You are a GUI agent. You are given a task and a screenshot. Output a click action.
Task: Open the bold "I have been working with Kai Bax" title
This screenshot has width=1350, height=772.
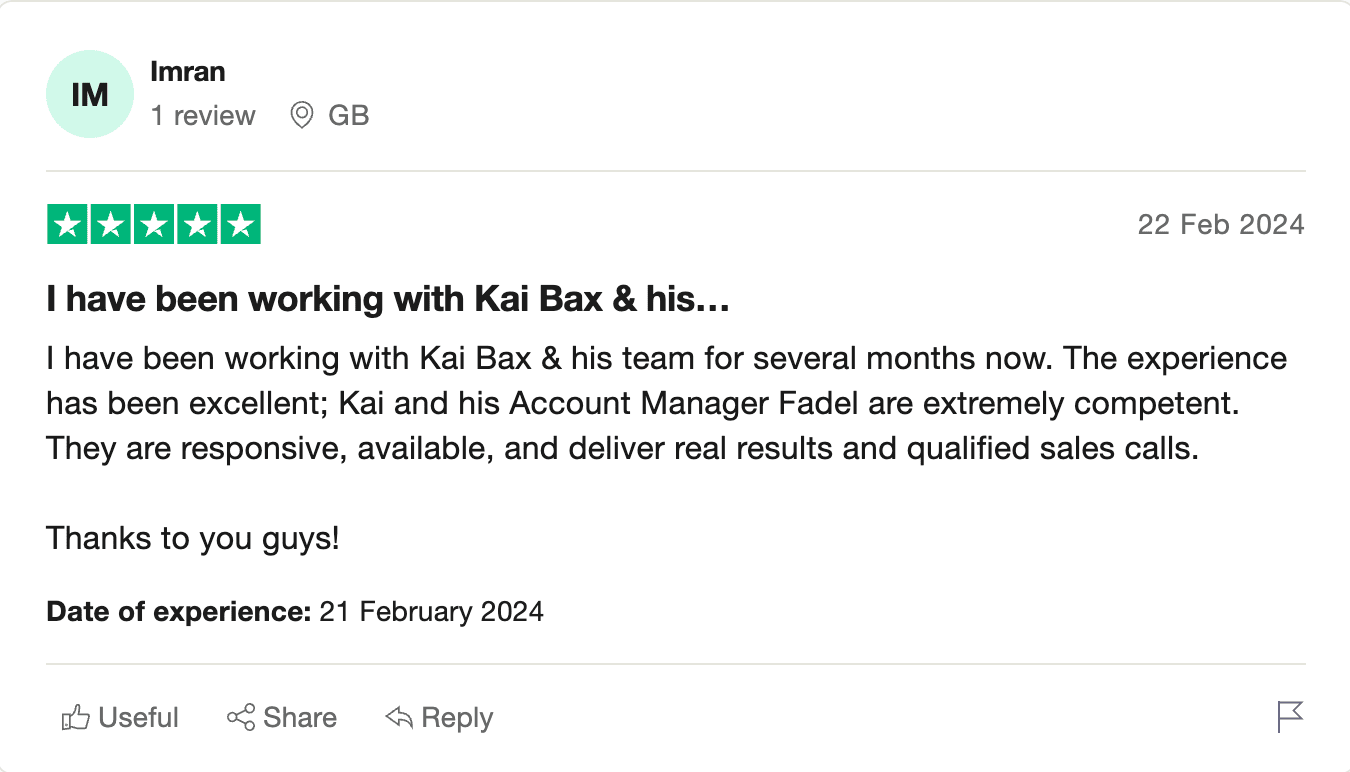tap(388, 299)
